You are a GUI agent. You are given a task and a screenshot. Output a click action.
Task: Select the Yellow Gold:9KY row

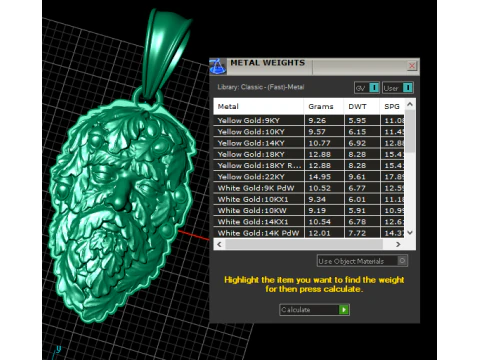pos(309,120)
